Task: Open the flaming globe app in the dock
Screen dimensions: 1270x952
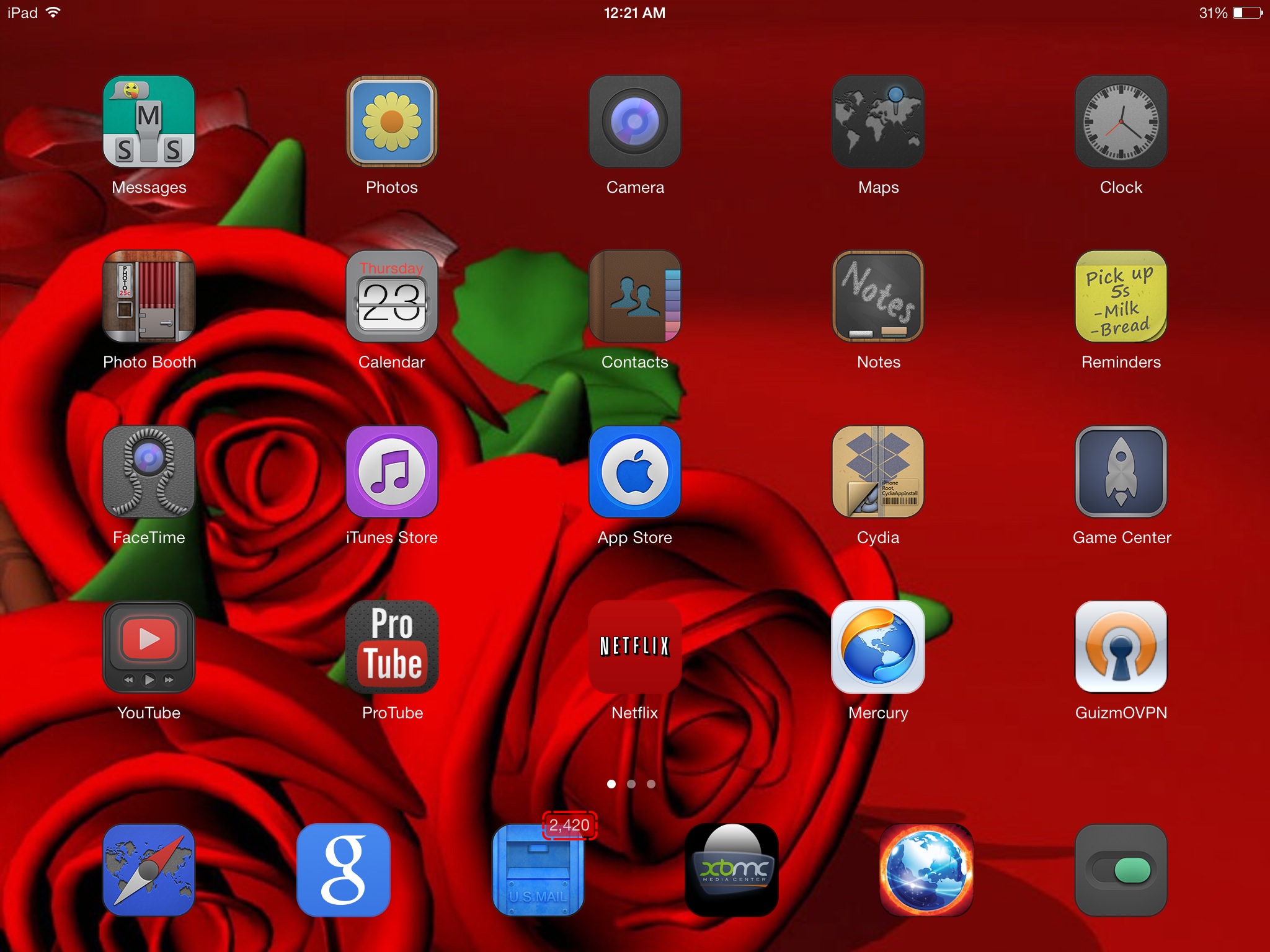Action: (926, 870)
